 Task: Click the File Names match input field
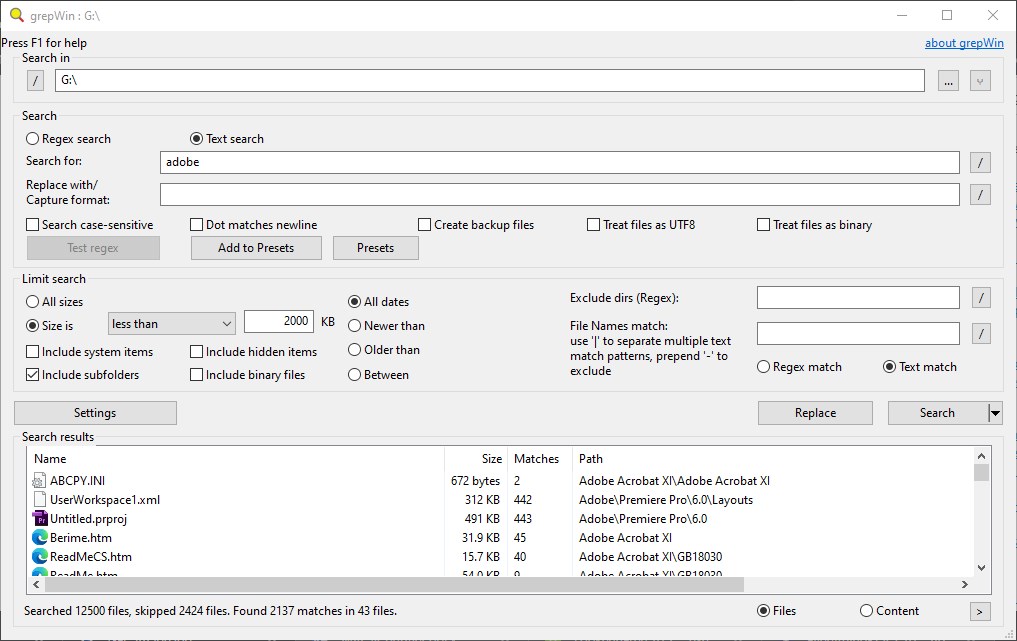coord(858,333)
